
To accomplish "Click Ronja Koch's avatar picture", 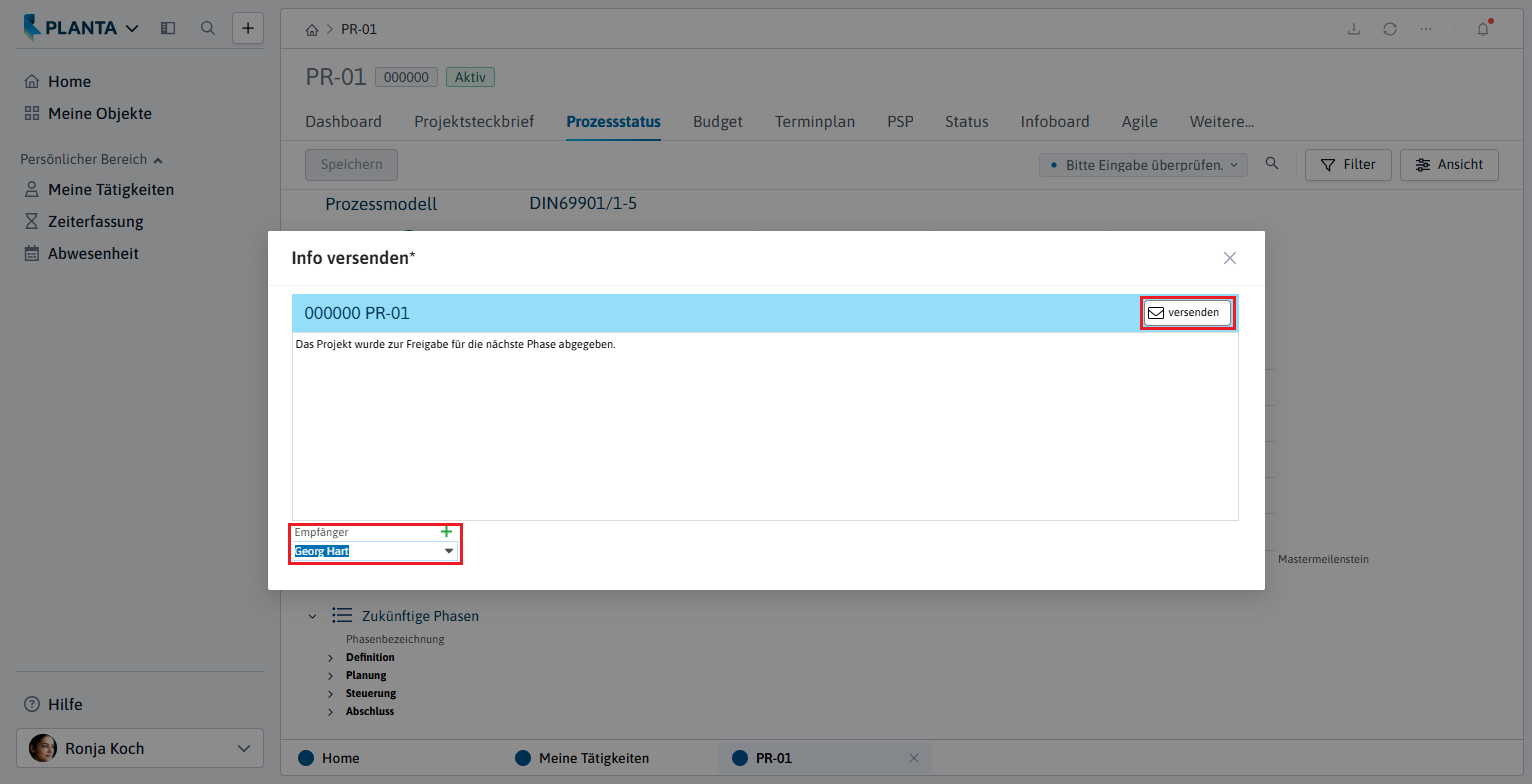I will point(43,748).
